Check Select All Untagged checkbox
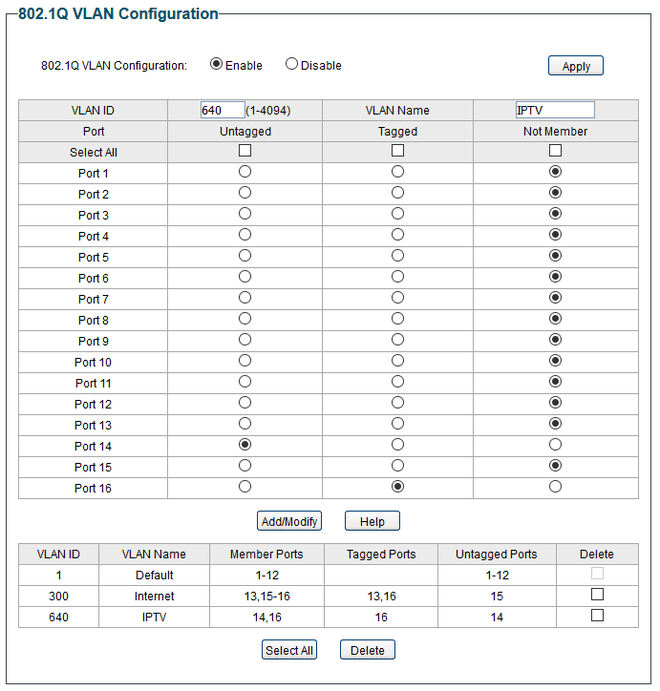 click(245, 151)
